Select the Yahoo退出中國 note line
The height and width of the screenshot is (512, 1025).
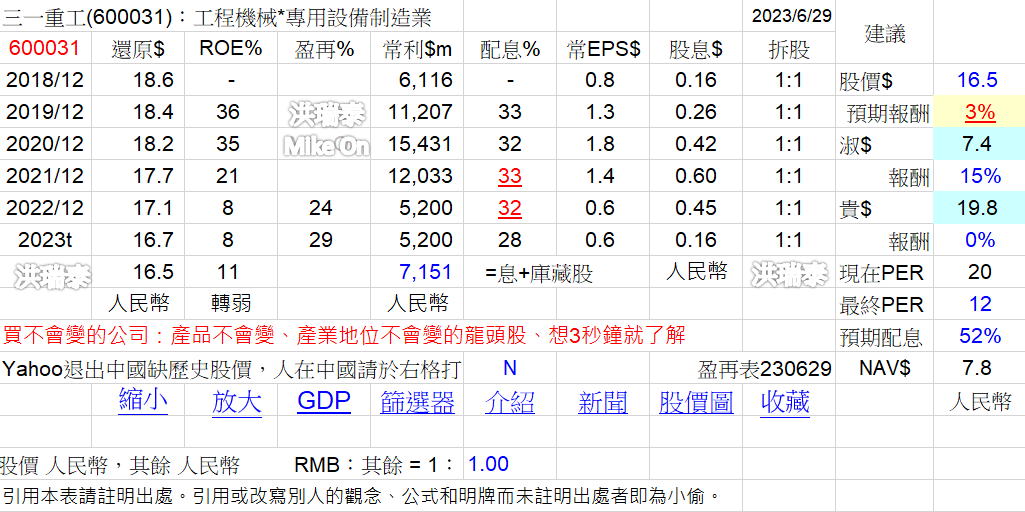click(x=232, y=369)
